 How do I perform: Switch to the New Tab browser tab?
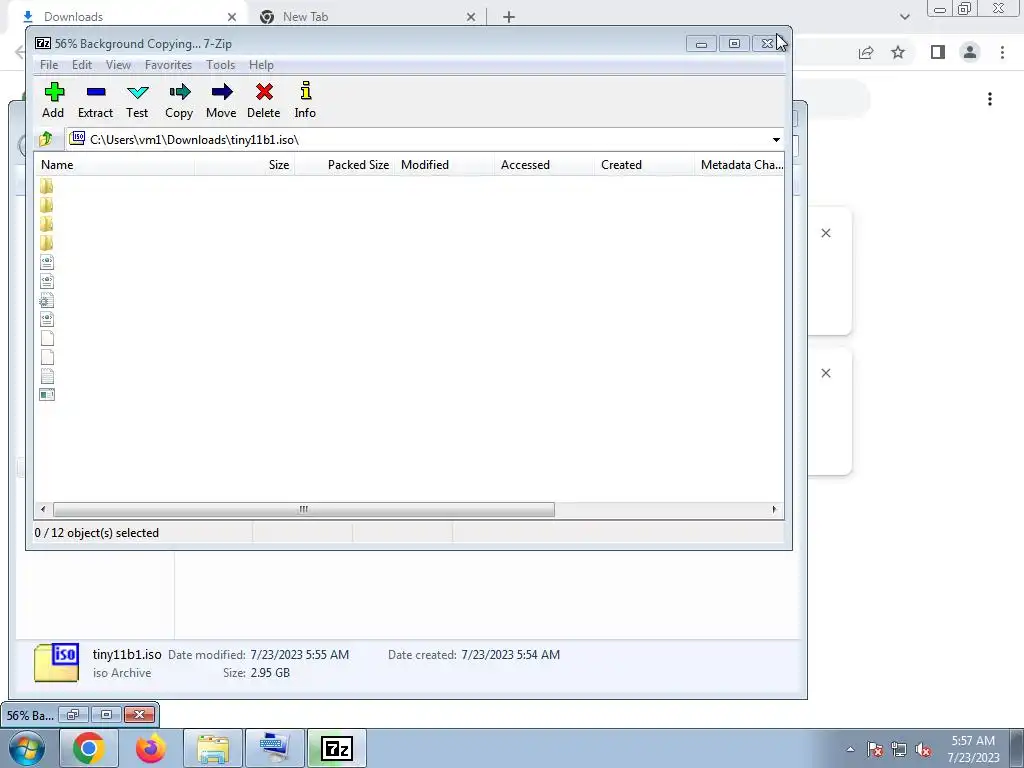tap(362, 17)
